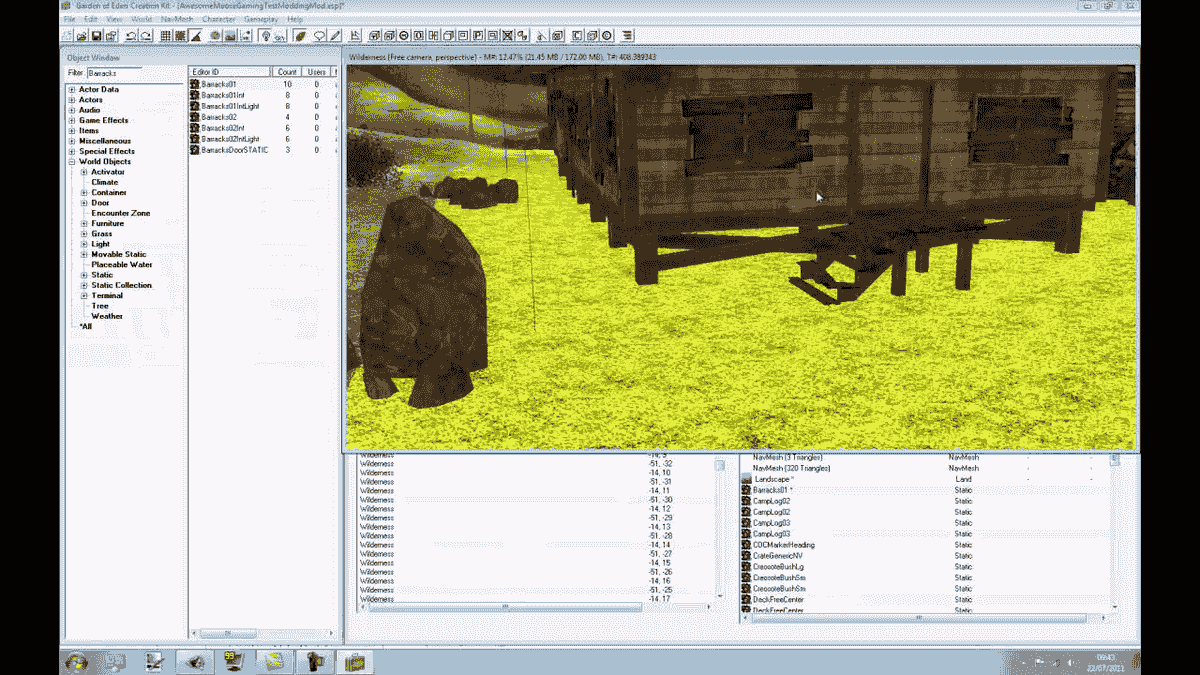Select the Barracks01 object icon in list
This screenshot has height=675, width=1200.
[x=195, y=84]
